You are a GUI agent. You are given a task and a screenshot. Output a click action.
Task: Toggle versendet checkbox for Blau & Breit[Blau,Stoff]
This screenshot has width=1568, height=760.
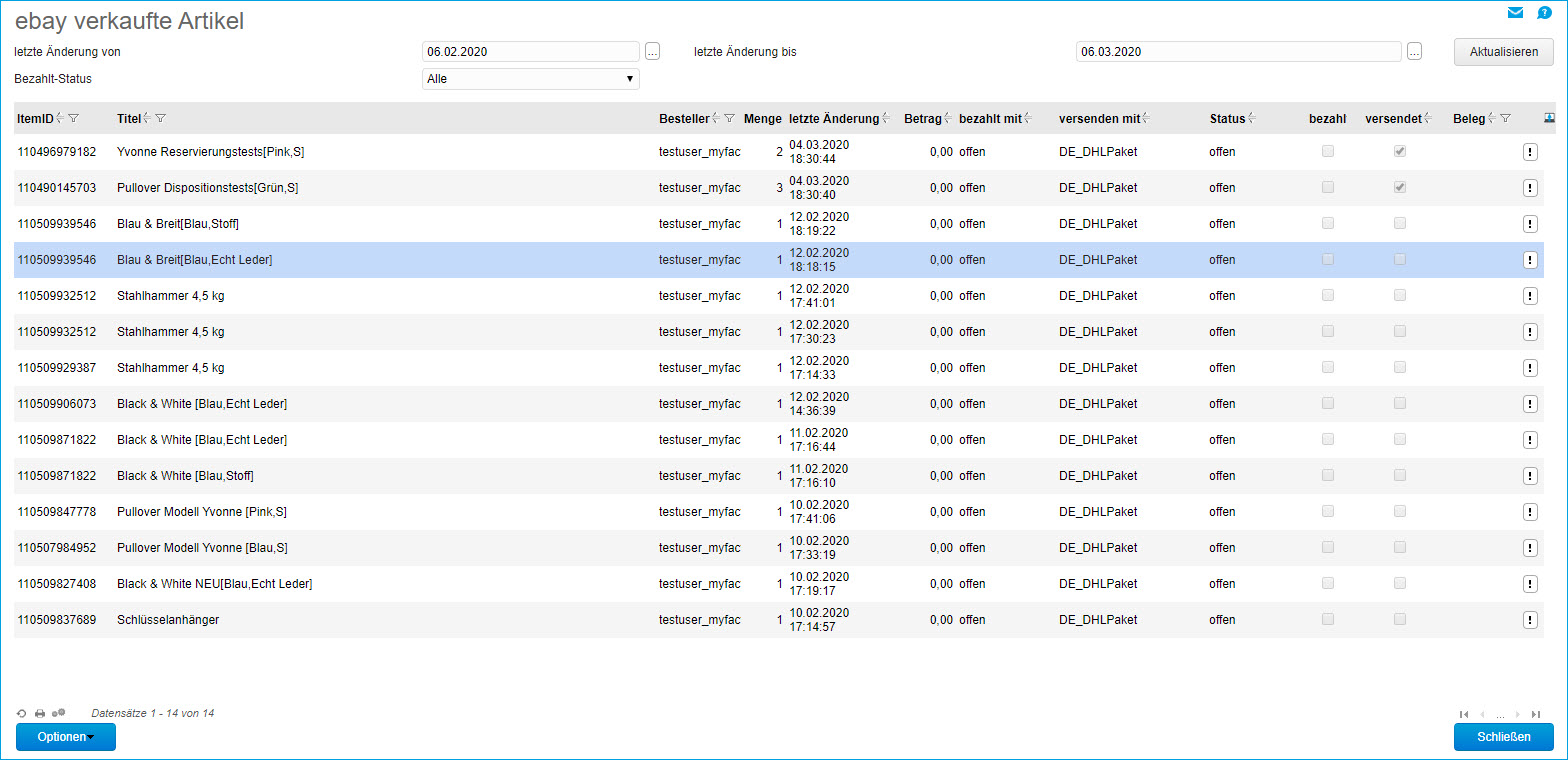[x=1400, y=224]
